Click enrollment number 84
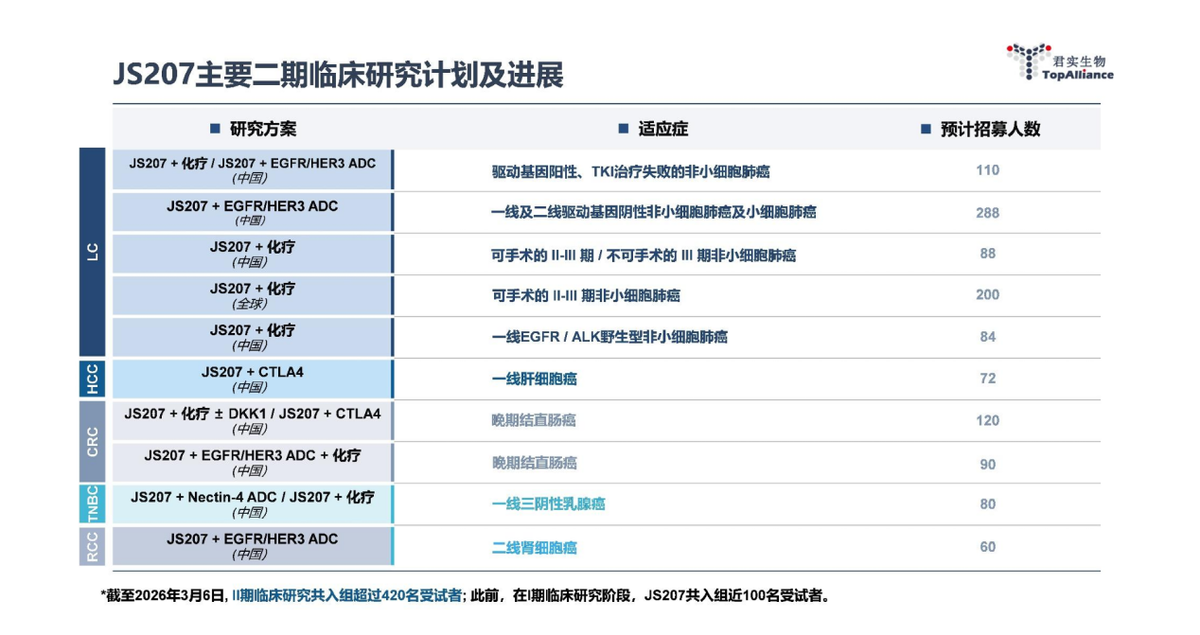Image resolution: width=1200 pixels, height=635 pixels. tap(988, 337)
